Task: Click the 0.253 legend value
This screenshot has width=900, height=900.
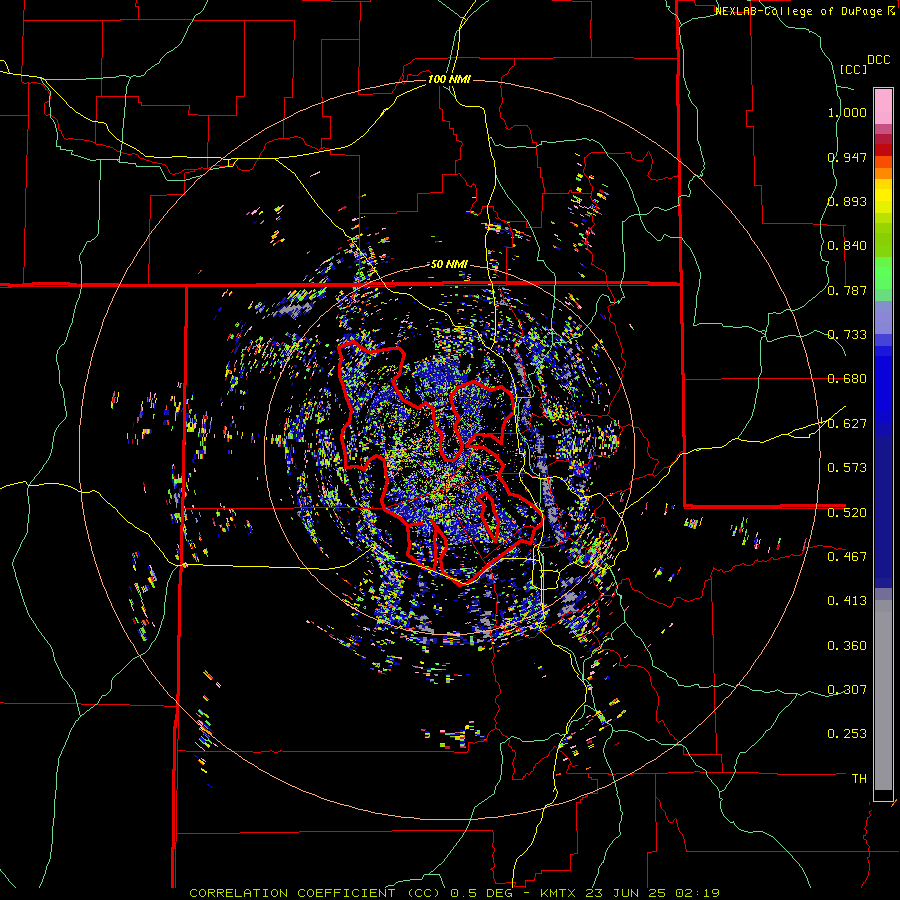Action: (847, 734)
